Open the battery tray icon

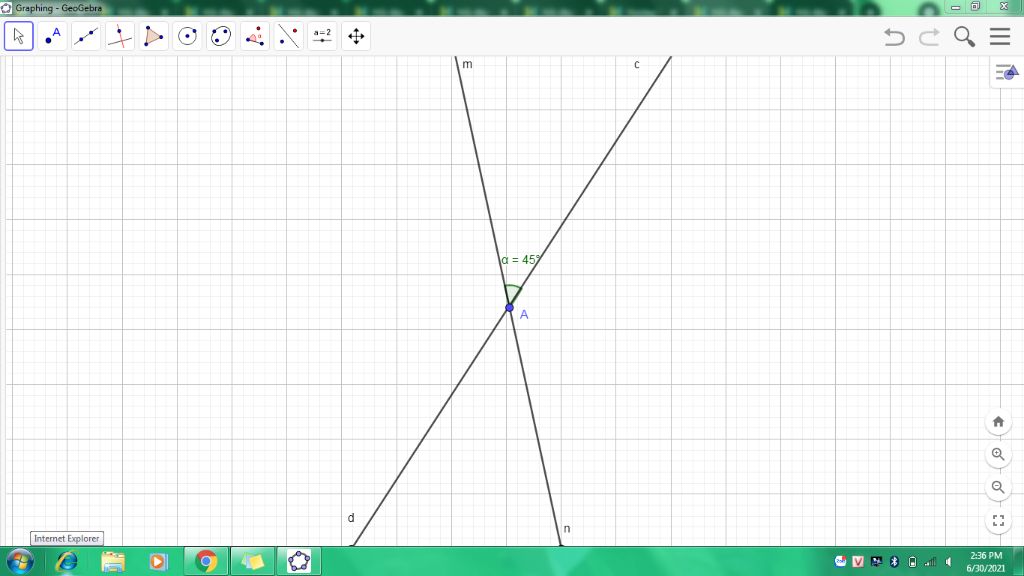(912, 562)
